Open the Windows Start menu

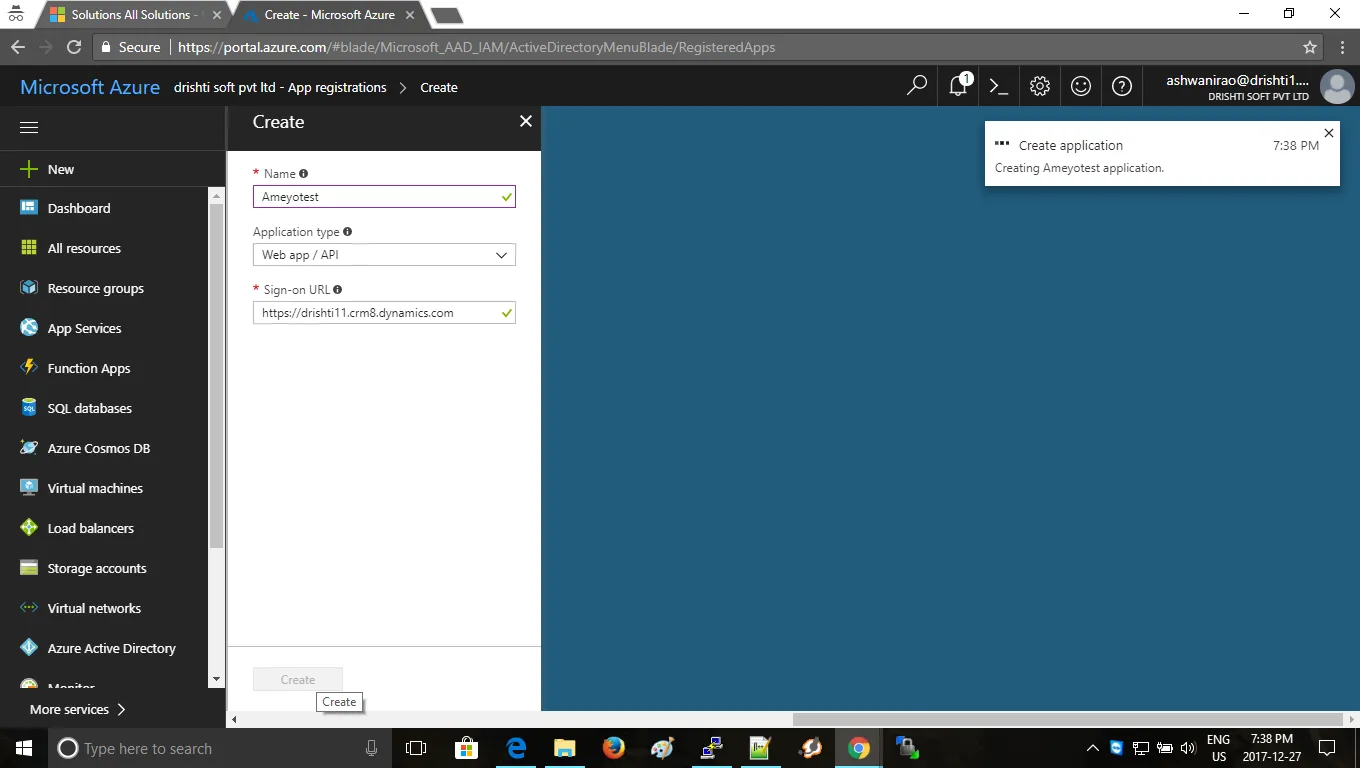pos(23,748)
